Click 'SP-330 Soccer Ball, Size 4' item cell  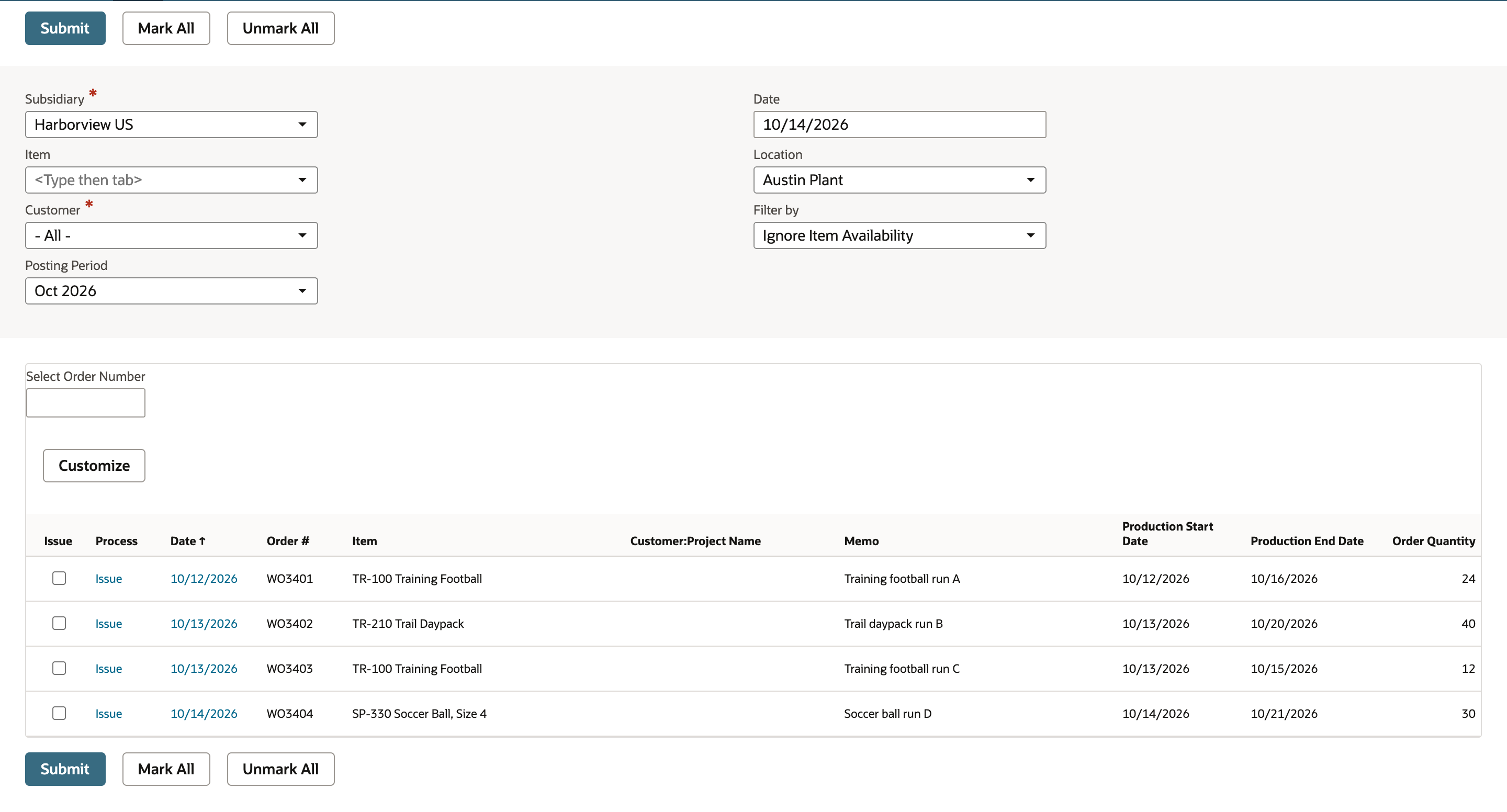point(419,714)
